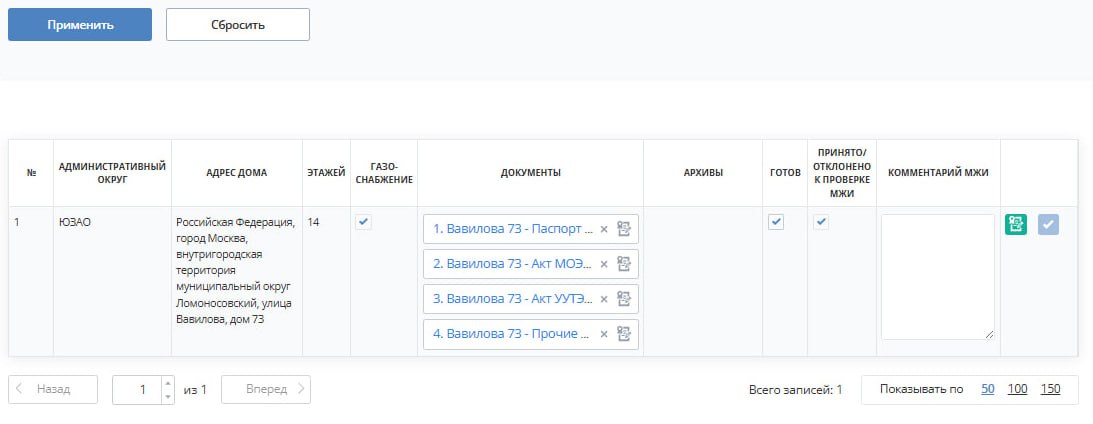This screenshot has height=424, width=1093.
Task: Click the blue checkmark confirm icon
Action: [x=1048, y=224]
